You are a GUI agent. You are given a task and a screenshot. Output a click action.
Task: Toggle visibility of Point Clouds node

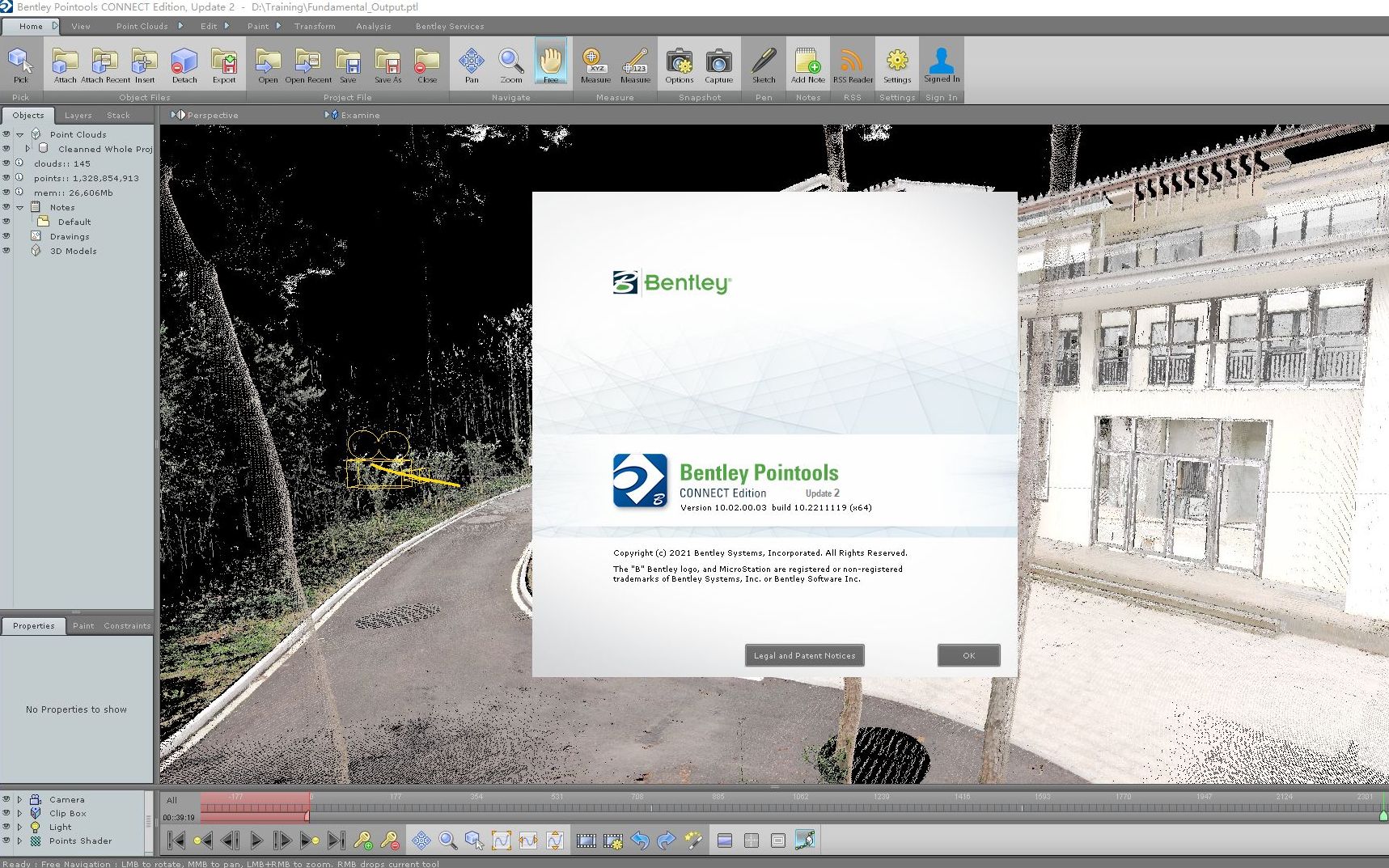(x=6, y=134)
